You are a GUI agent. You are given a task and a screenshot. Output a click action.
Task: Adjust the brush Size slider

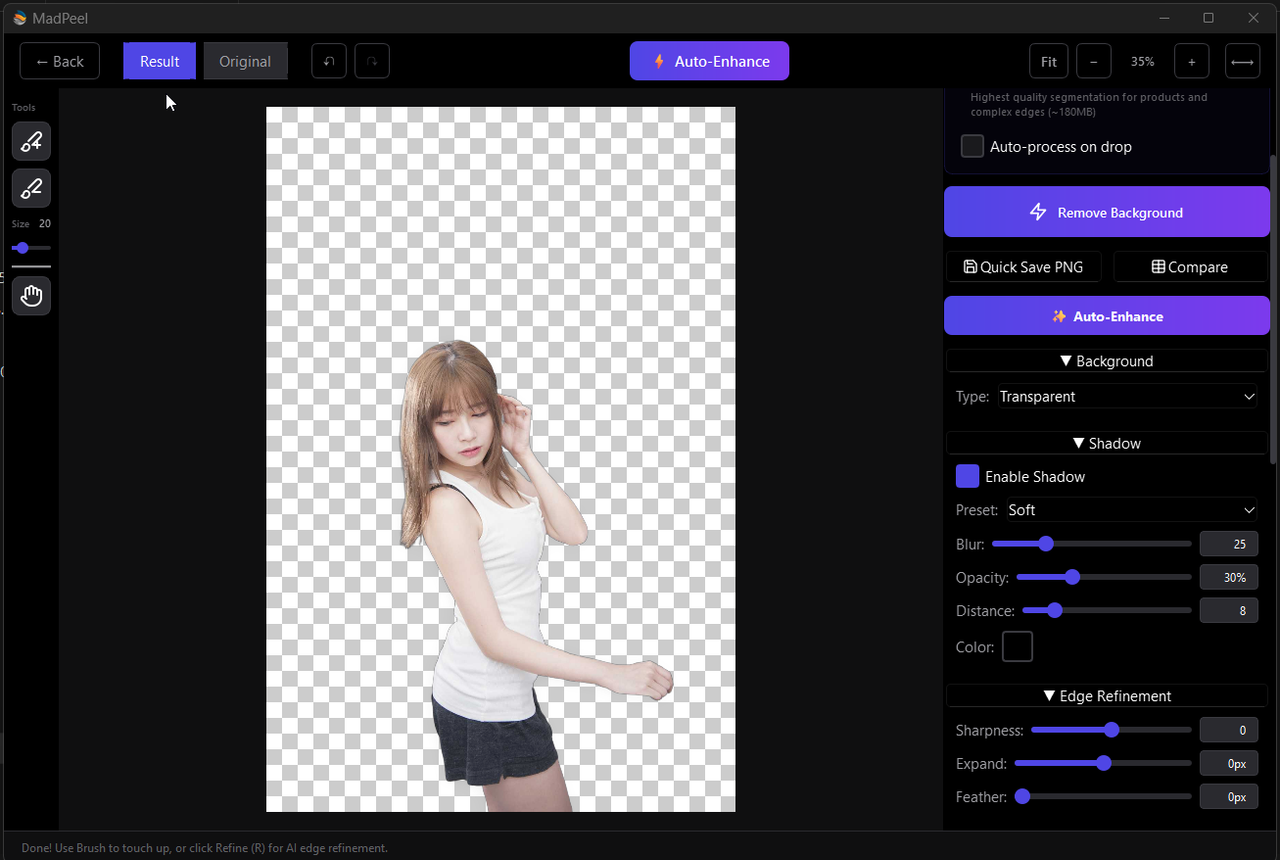31,248
